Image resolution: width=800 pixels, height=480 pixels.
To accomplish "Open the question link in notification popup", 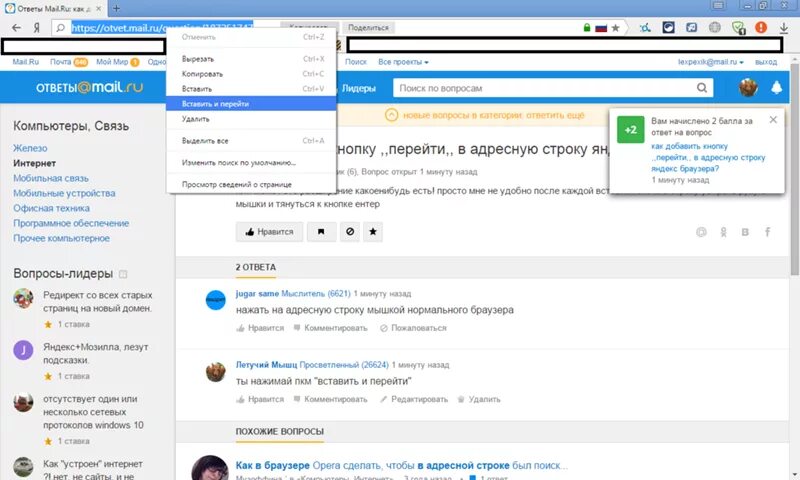I will [708, 157].
